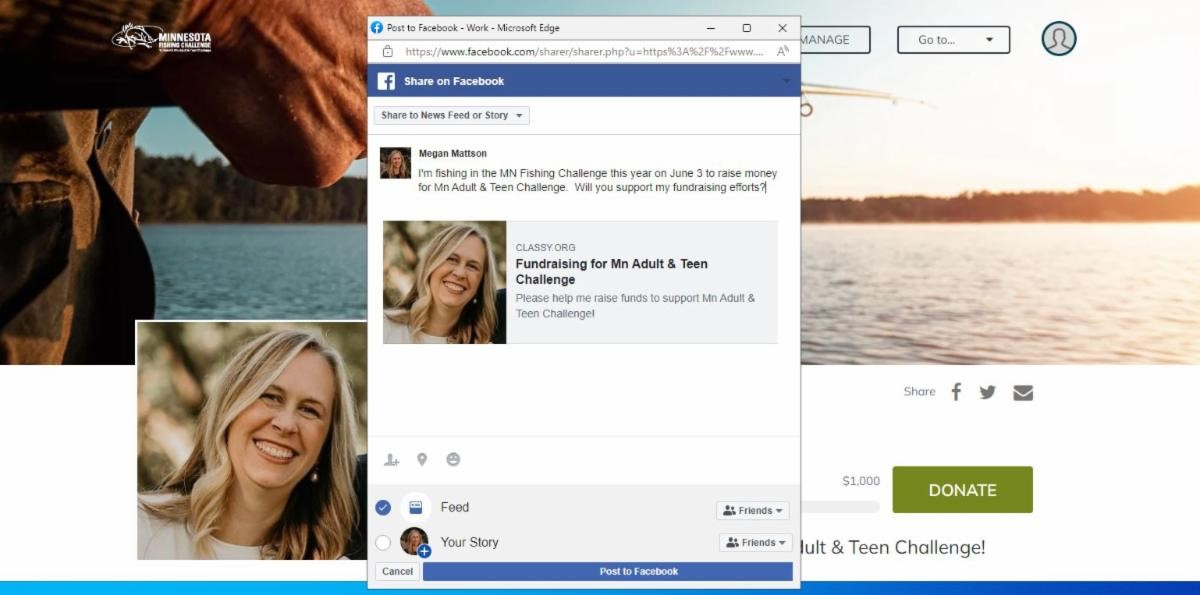
Task: Expand Share to News Feed or Story dropdown
Action: pyautogui.click(x=452, y=115)
